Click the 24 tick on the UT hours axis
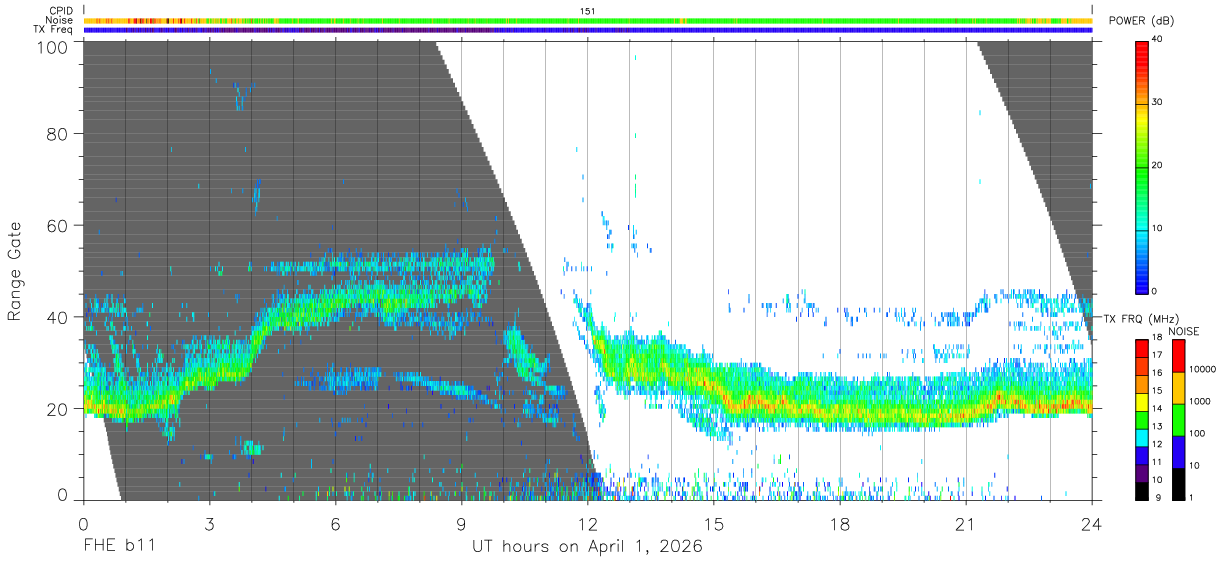 tap(1092, 524)
